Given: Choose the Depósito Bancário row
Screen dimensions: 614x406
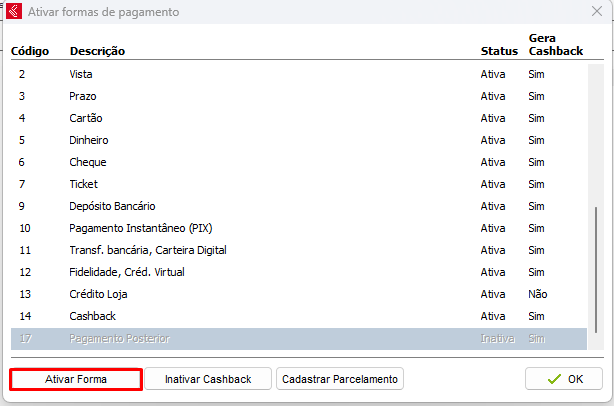Looking at the screenshot, I should tap(112, 206).
